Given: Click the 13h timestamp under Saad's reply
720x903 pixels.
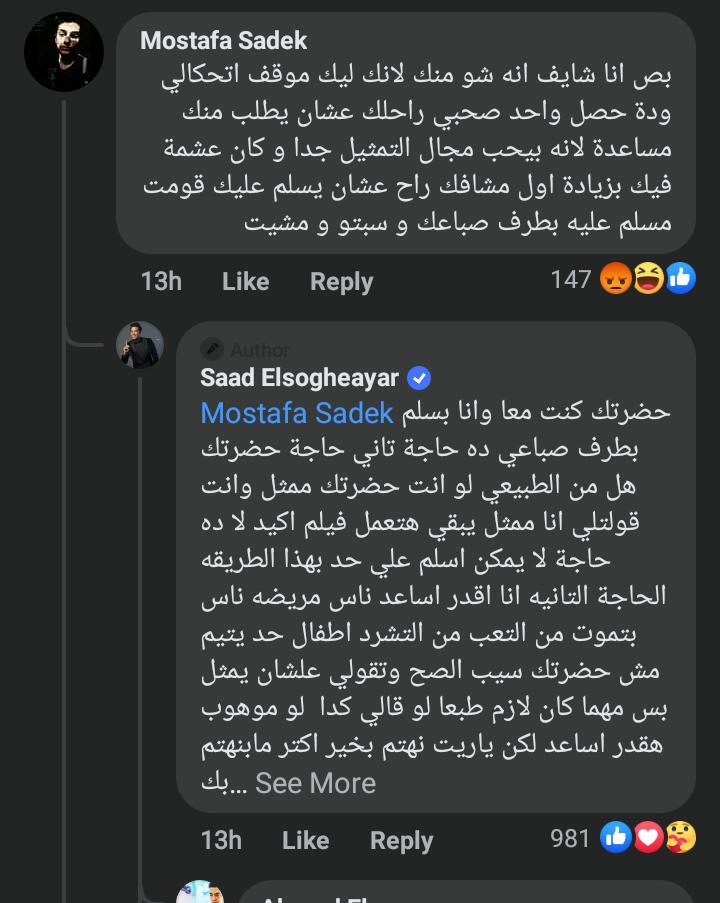Looking at the screenshot, I should [221, 840].
